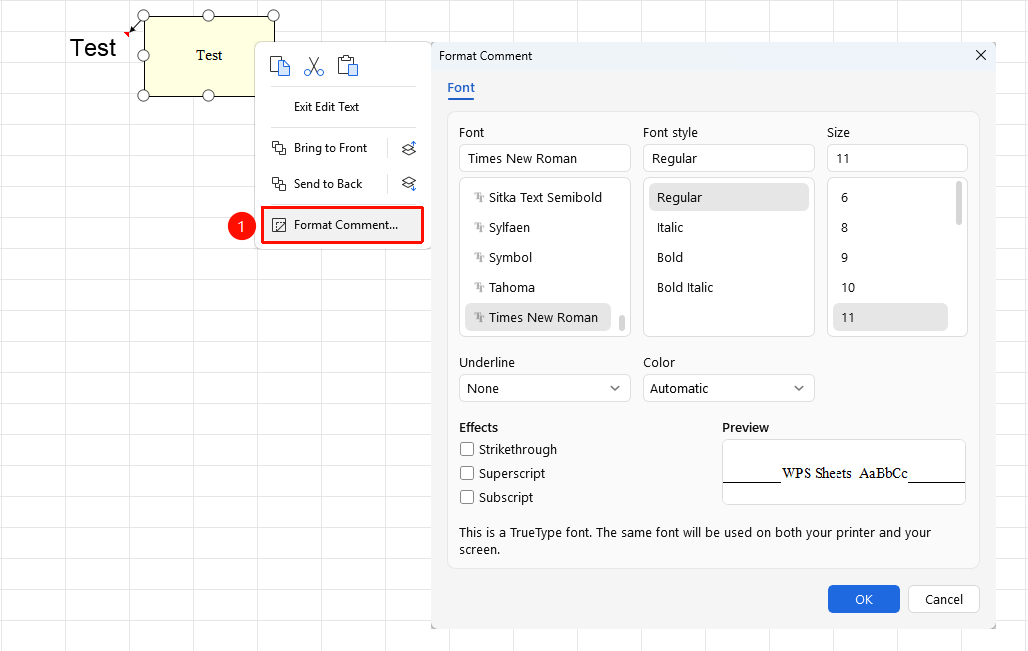
Task: Select font size 9
Action: (890, 258)
